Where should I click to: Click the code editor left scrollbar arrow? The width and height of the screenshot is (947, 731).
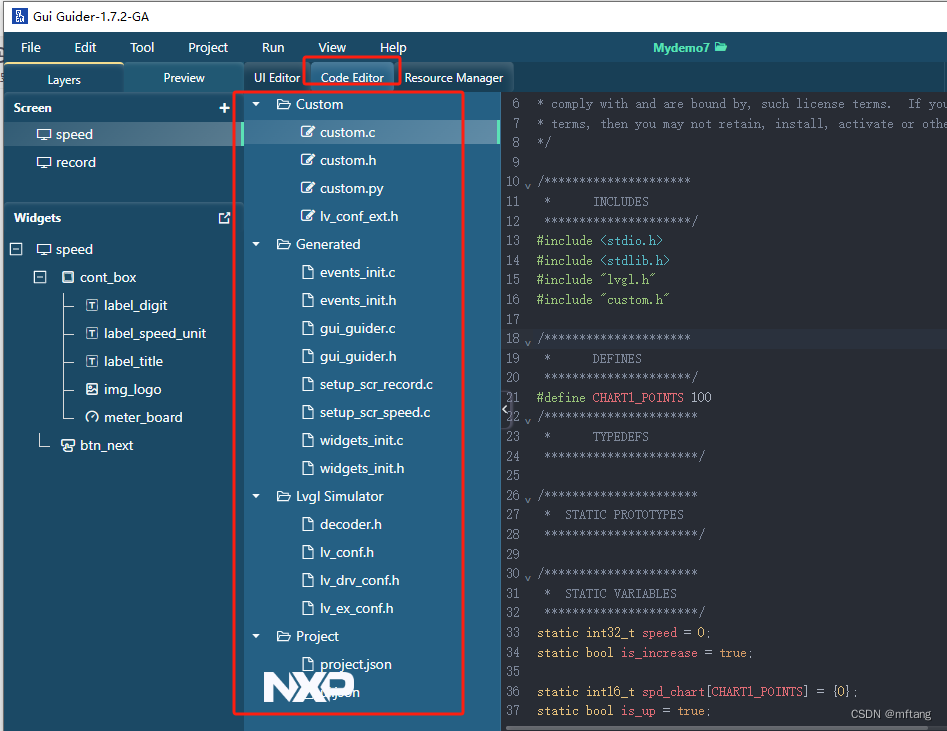tap(505, 408)
